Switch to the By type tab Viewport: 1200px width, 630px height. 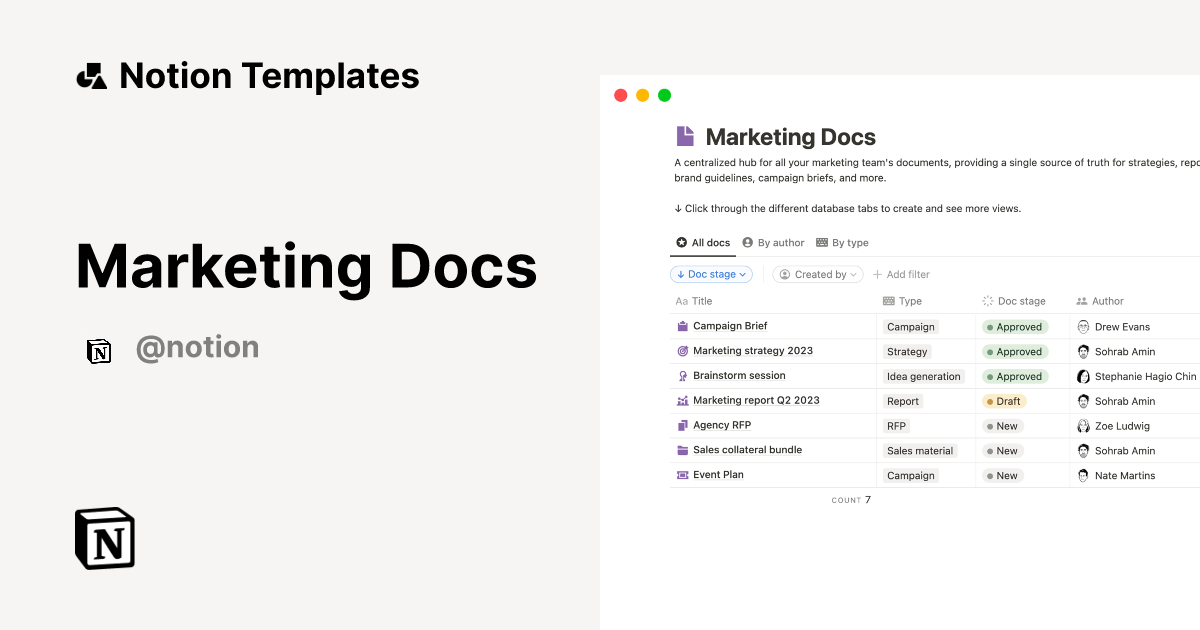pos(843,242)
